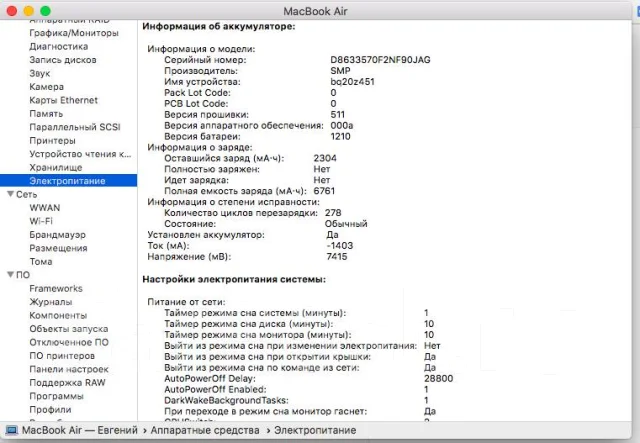Click remaining charge value 2304
Image resolution: width=640 pixels, height=443 pixels.
coord(325,158)
